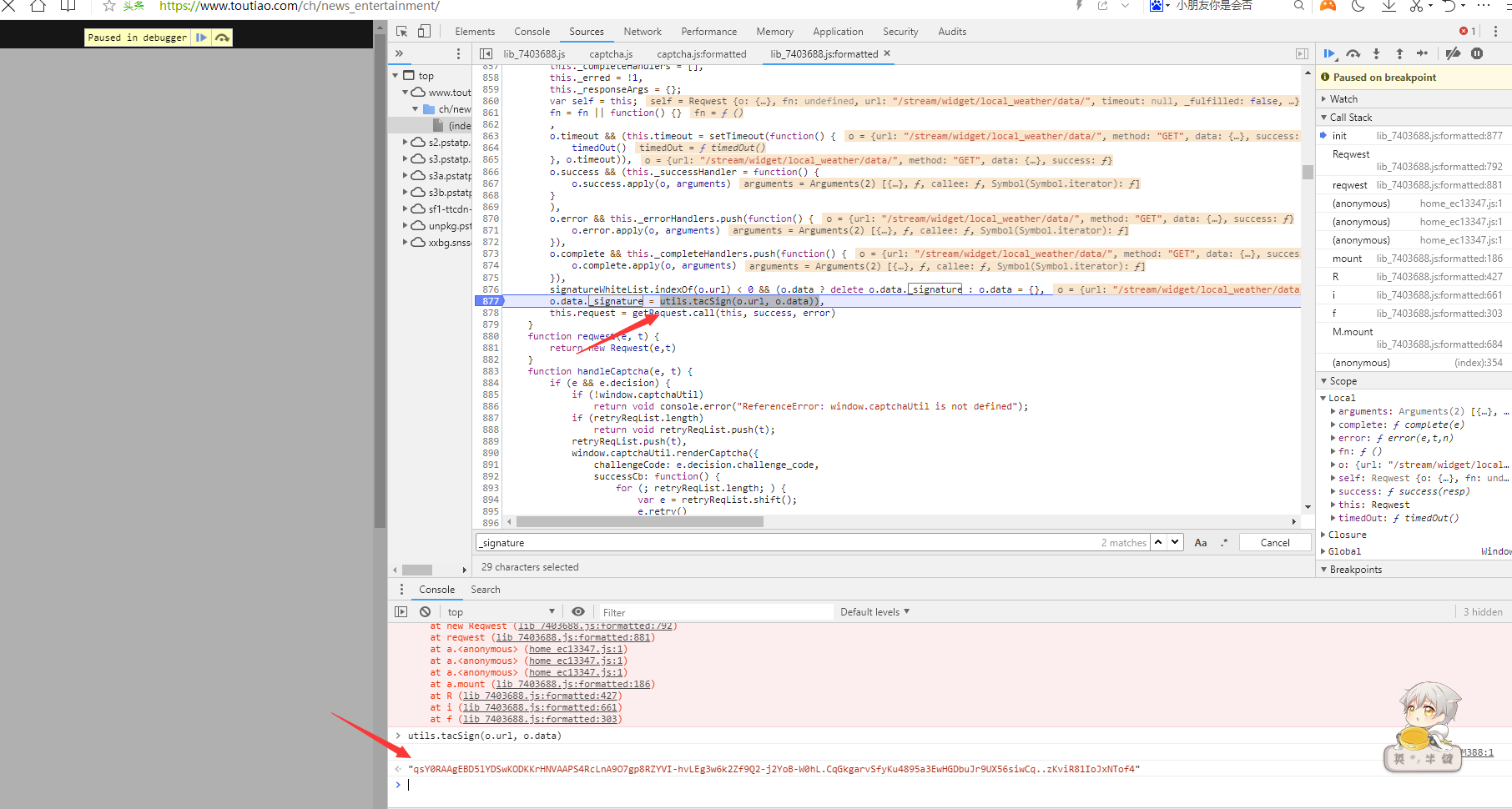Deactivate breakpoints icon in debugger toolbar
The image size is (1512, 809).
click(x=1453, y=53)
